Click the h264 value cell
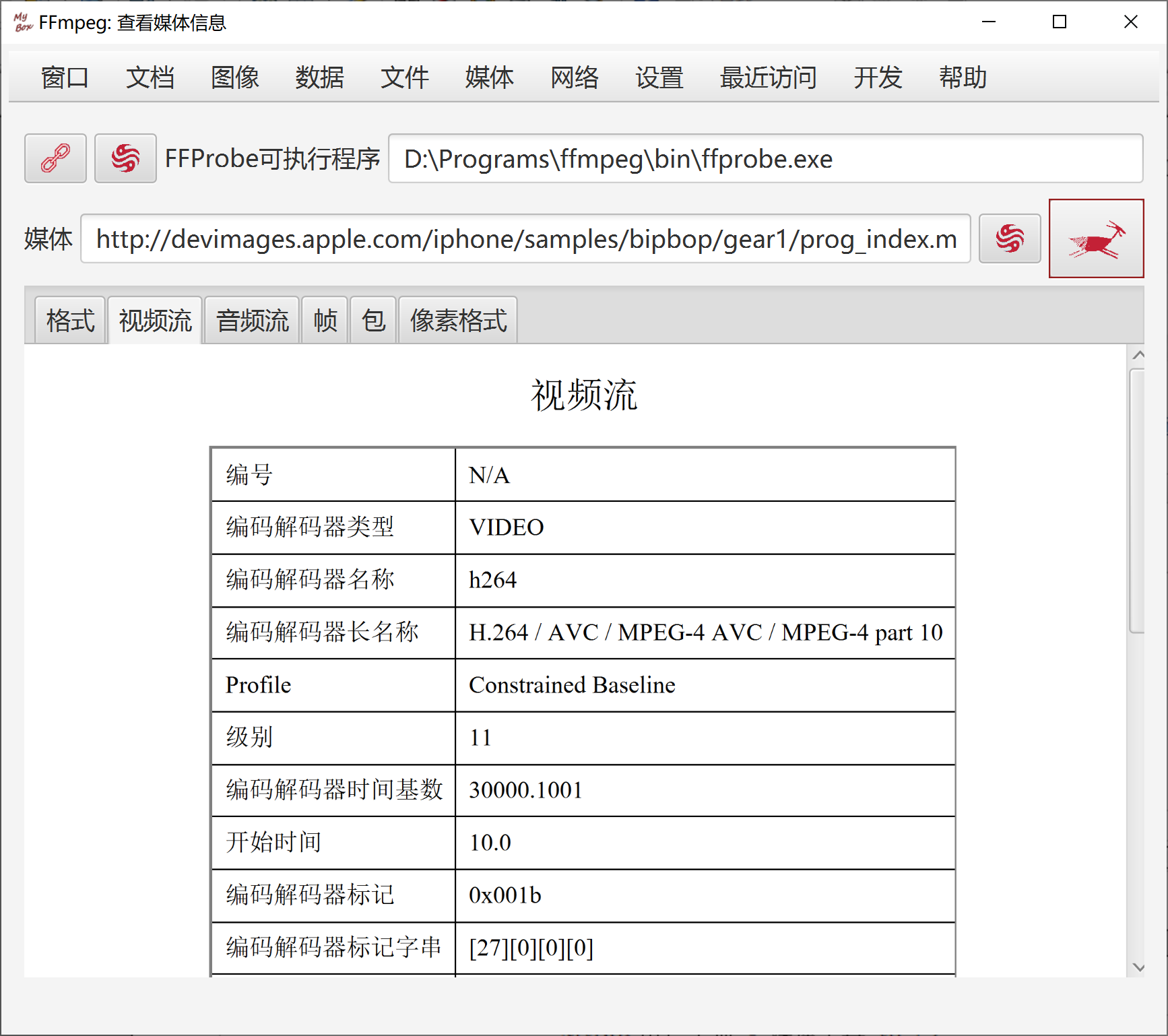Image resolution: width=1168 pixels, height=1036 pixels. click(705, 580)
